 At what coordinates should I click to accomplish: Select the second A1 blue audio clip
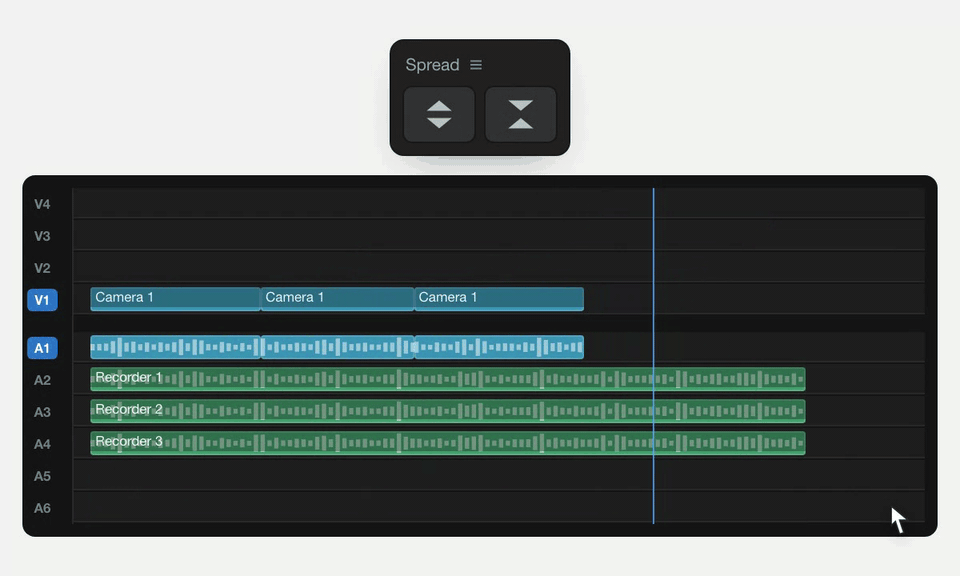(337, 347)
